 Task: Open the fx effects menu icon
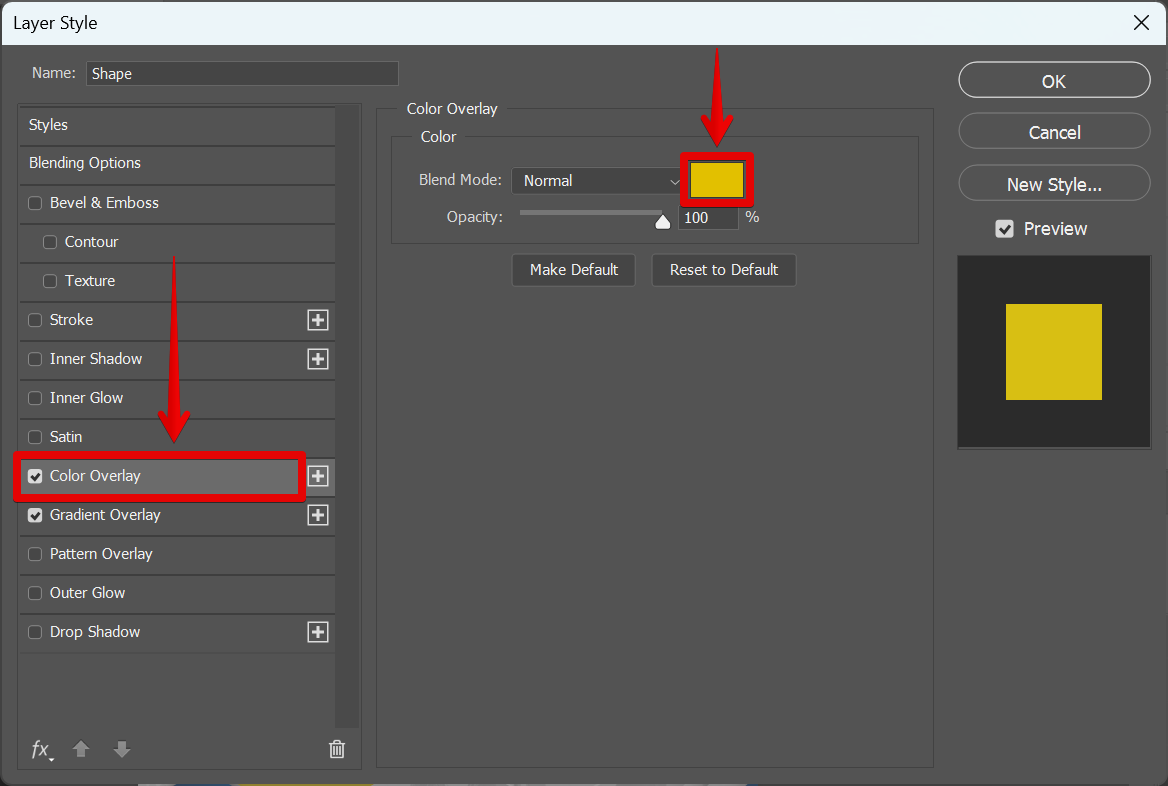[42, 749]
